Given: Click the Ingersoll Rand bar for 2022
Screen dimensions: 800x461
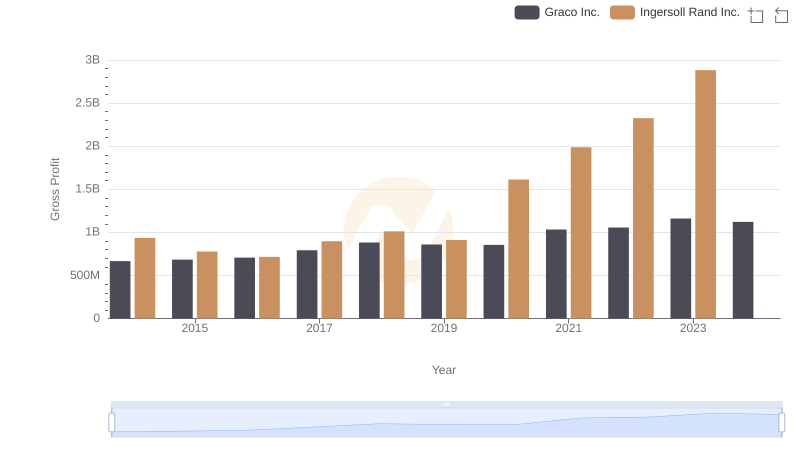Looking at the screenshot, I should click(x=643, y=218).
